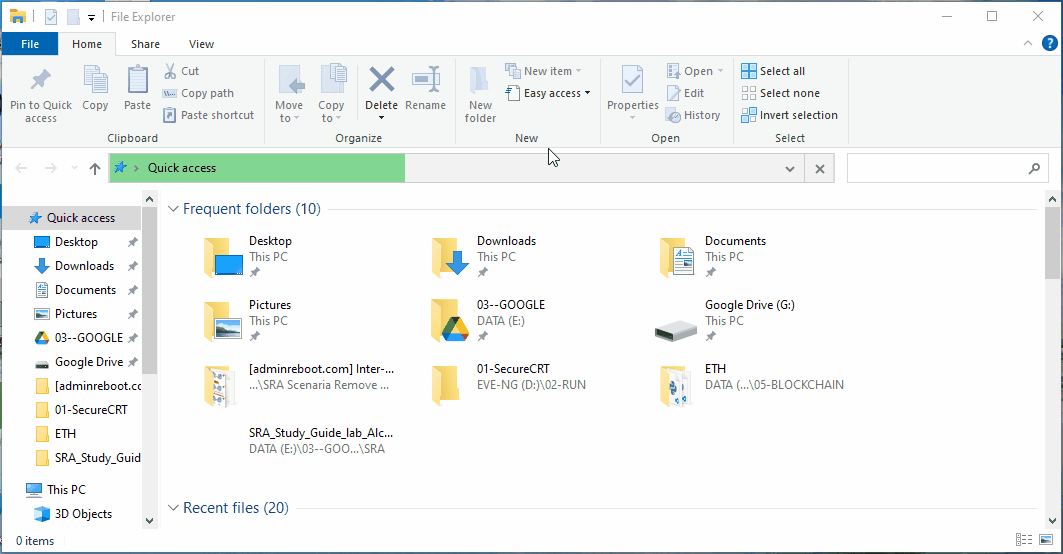Stop loading with address bar X
Screen dimensions: 1063x554
[x=820, y=169]
